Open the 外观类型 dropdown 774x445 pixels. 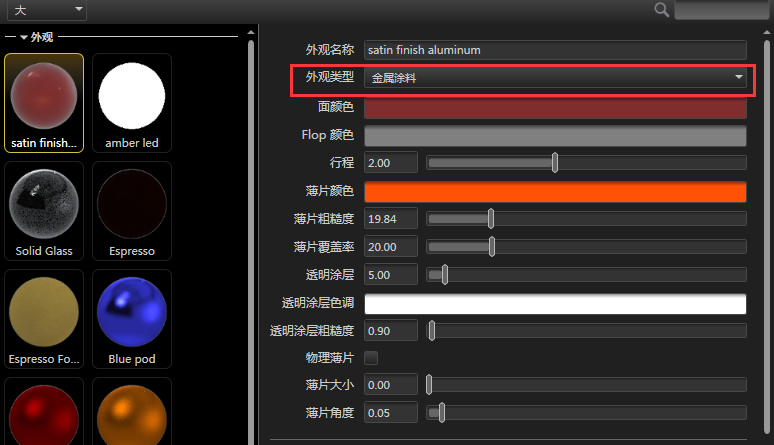click(555, 77)
